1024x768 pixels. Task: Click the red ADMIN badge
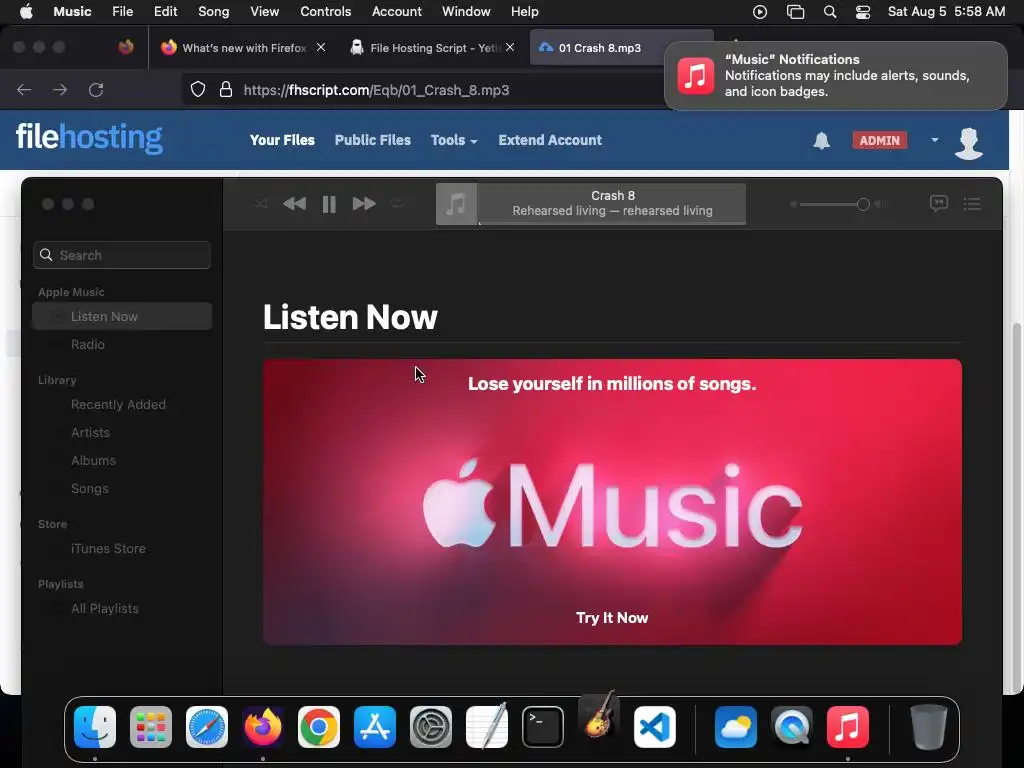(x=880, y=140)
